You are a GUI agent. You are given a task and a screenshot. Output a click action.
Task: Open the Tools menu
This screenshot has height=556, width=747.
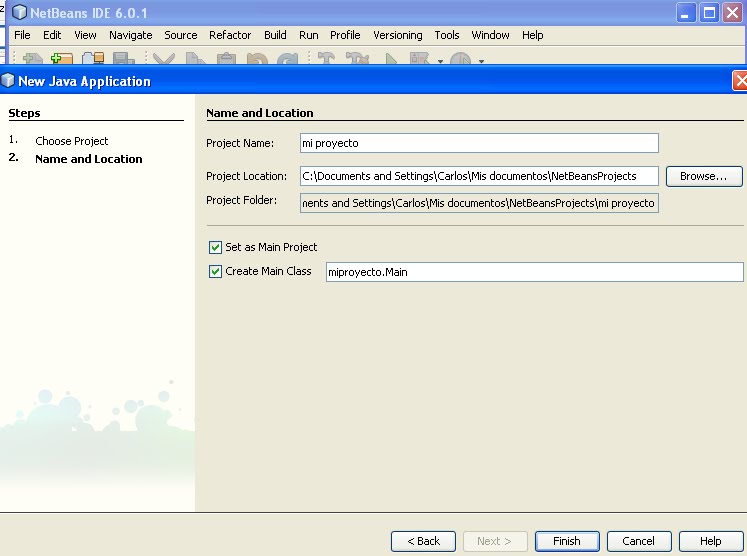tap(447, 35)
